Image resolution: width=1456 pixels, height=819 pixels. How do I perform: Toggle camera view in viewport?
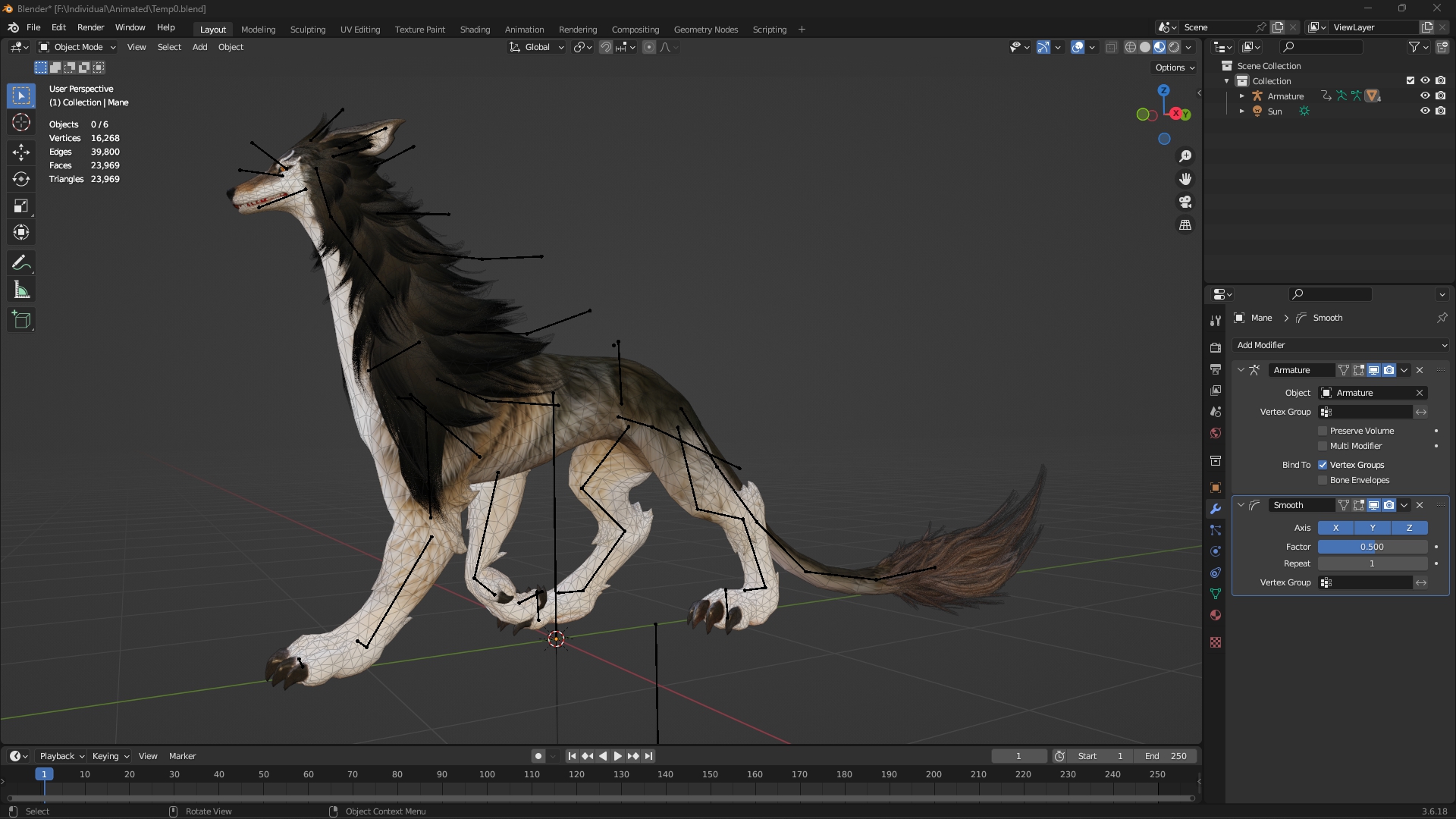pyautogui.click(x=1185, y=202)
